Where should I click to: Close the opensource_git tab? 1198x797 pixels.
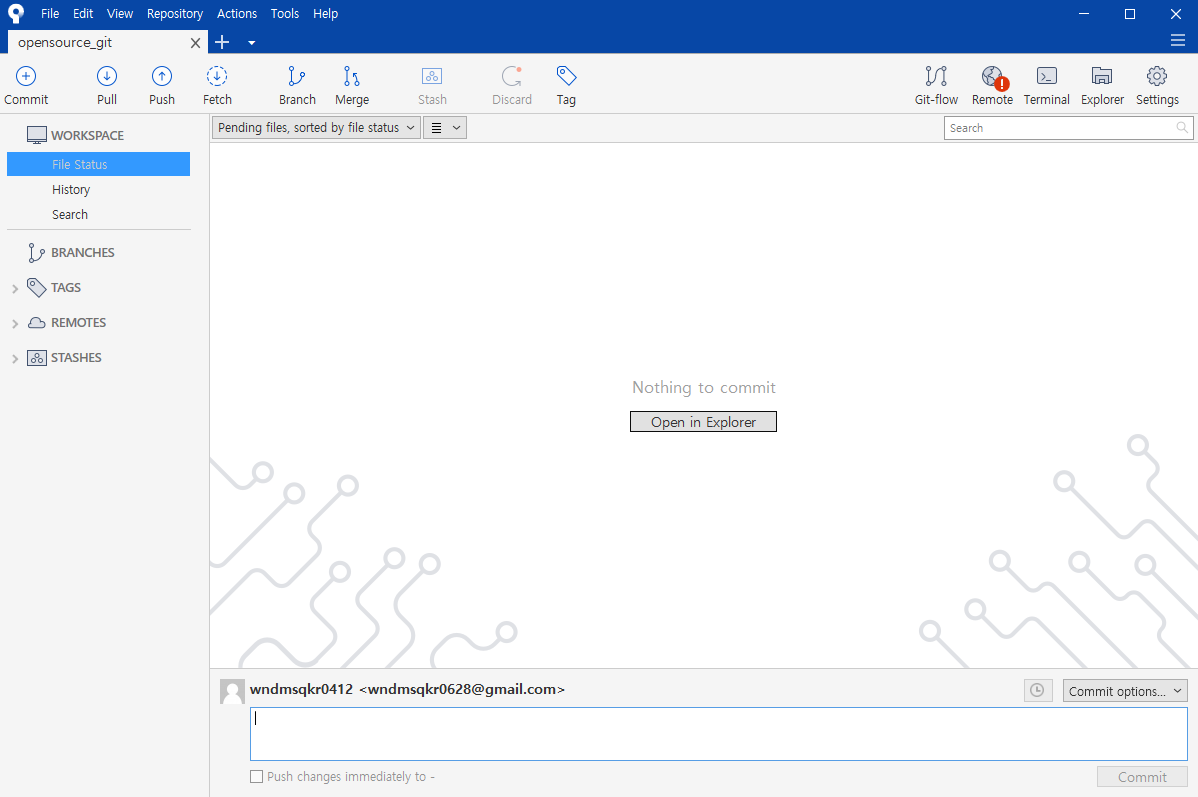(x=196, y=43)
